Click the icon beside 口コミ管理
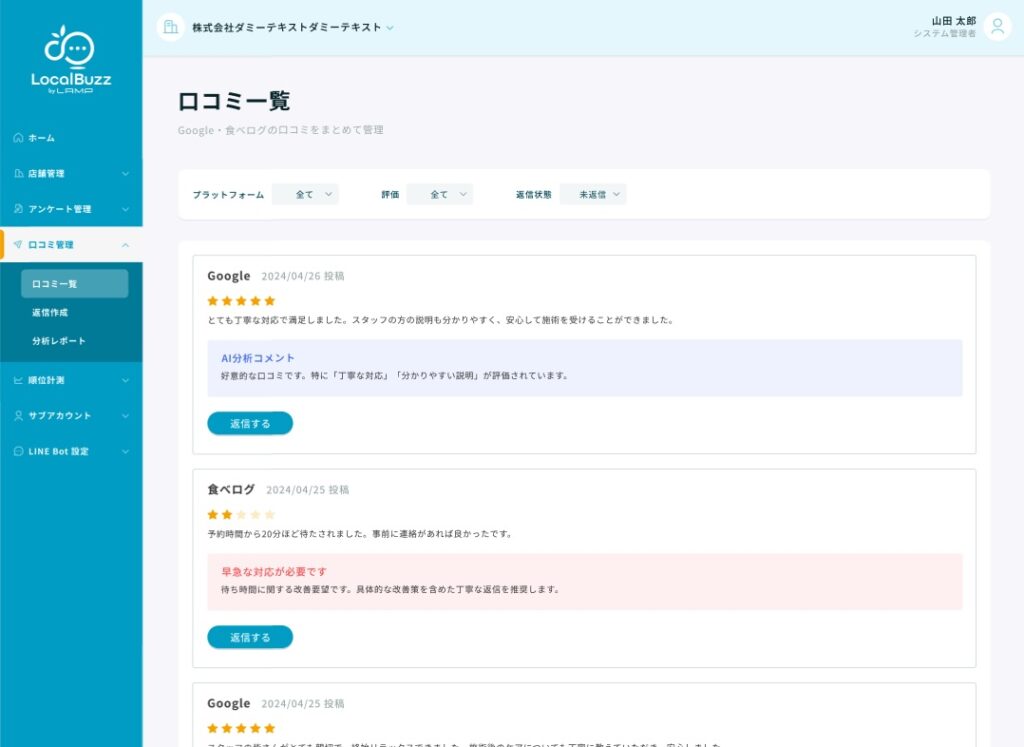 pyautogui.click(x=18, y=245)
